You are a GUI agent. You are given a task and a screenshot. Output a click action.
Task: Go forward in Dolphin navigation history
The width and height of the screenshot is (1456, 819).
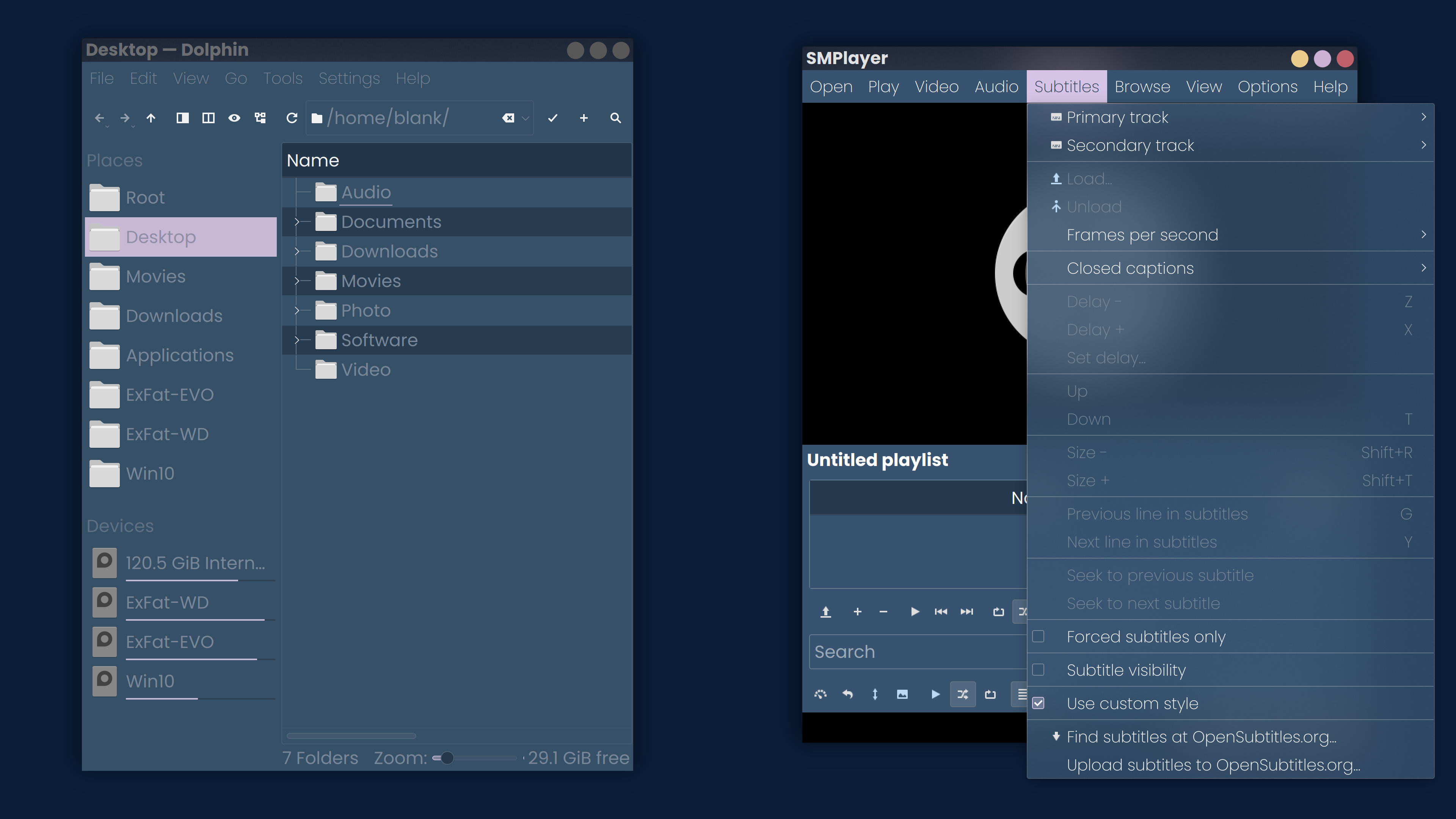(125, 118)
